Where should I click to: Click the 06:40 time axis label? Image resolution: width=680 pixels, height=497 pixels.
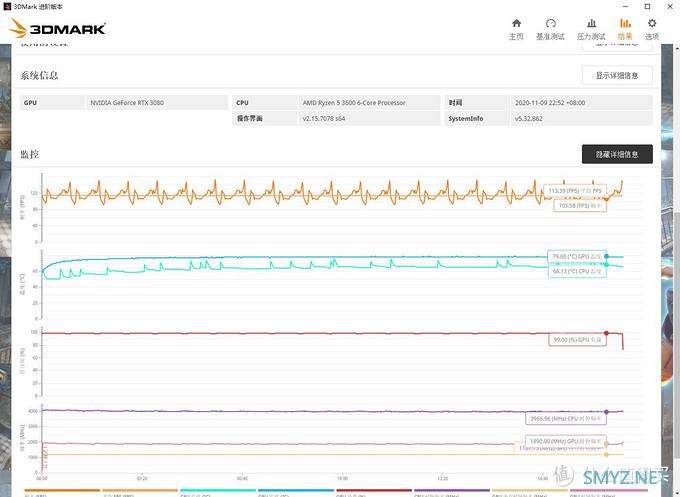tap(242, 478)
